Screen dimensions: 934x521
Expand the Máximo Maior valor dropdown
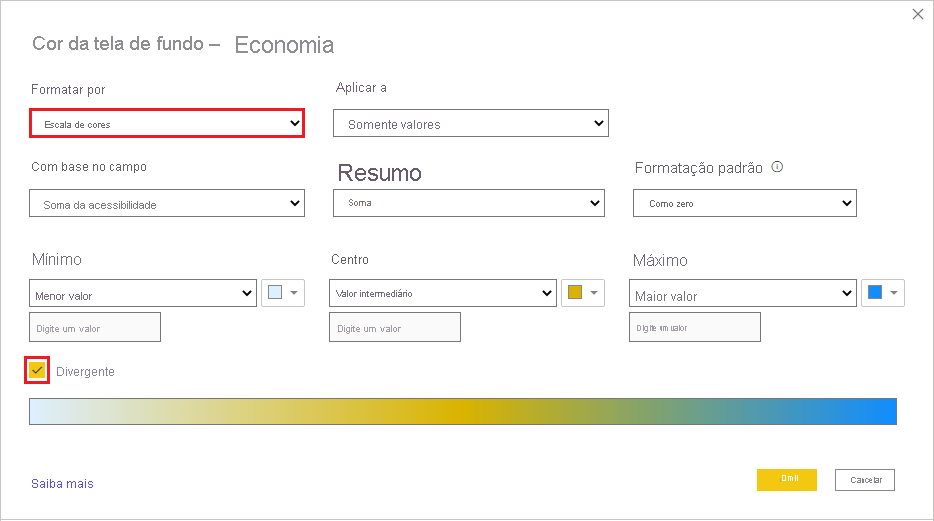click(743, 295)
